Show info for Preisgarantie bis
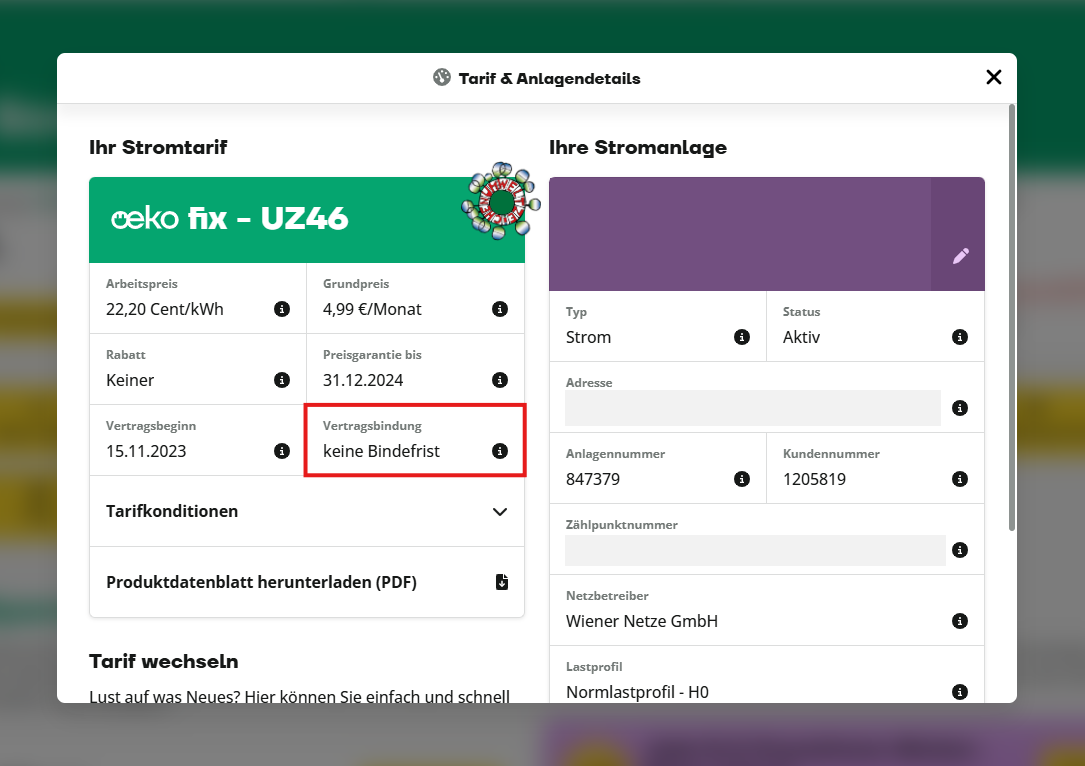1085x766 pixels. [500, 380]
